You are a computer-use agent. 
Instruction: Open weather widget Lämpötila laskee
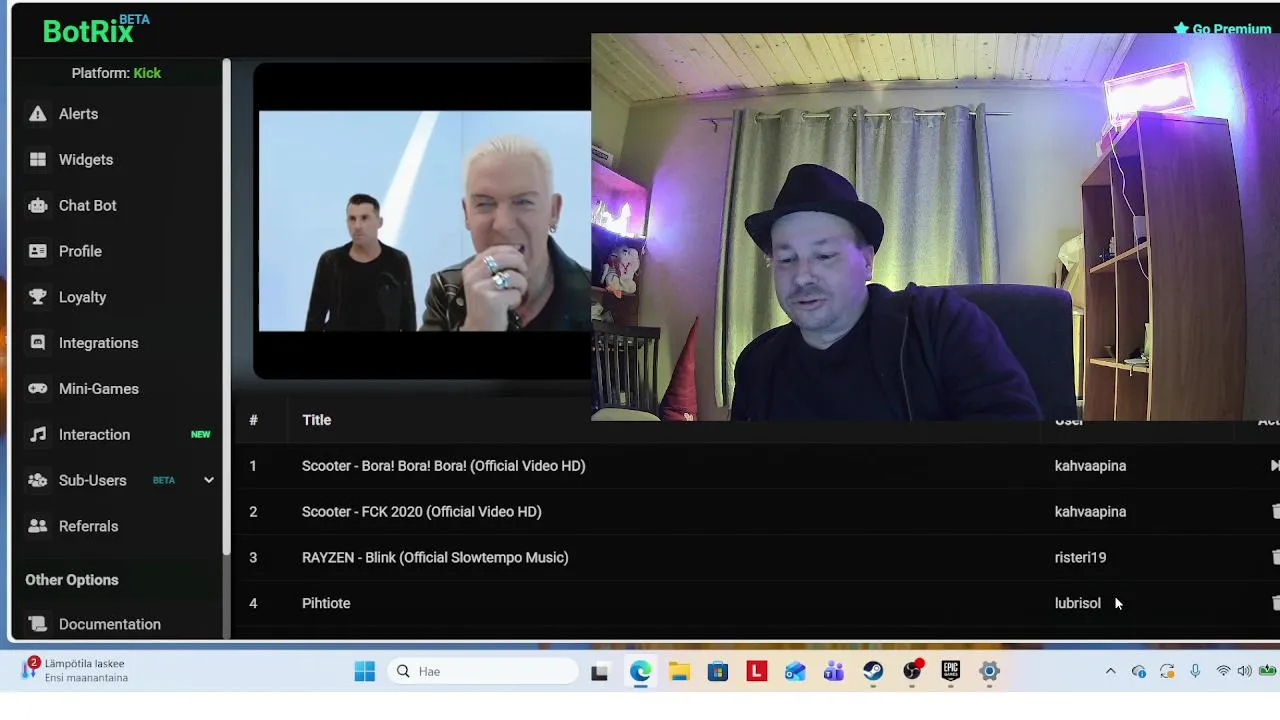pos(76,670)
